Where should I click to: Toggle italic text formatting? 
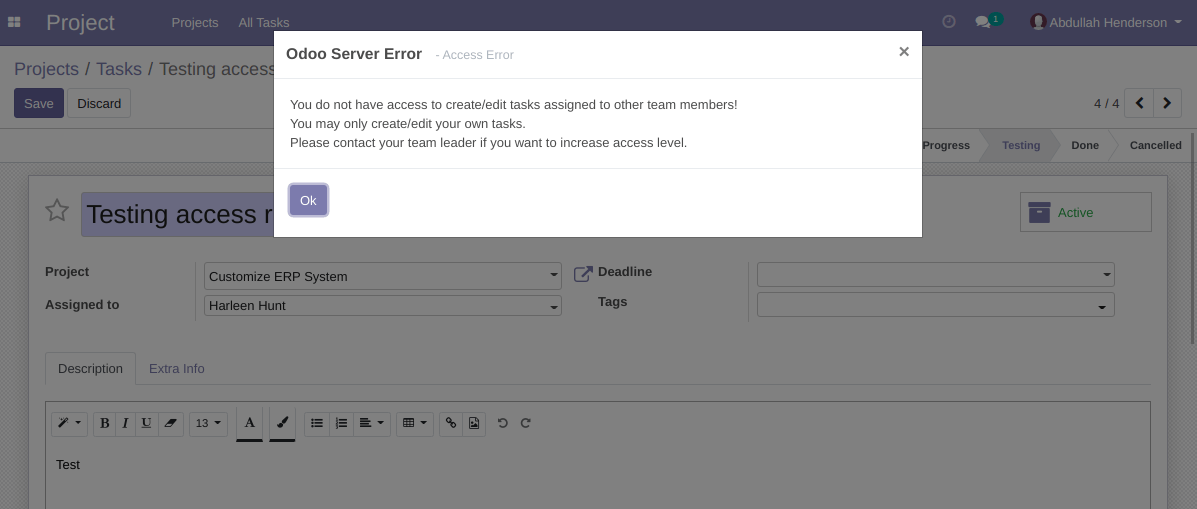[x=125, y=423]
